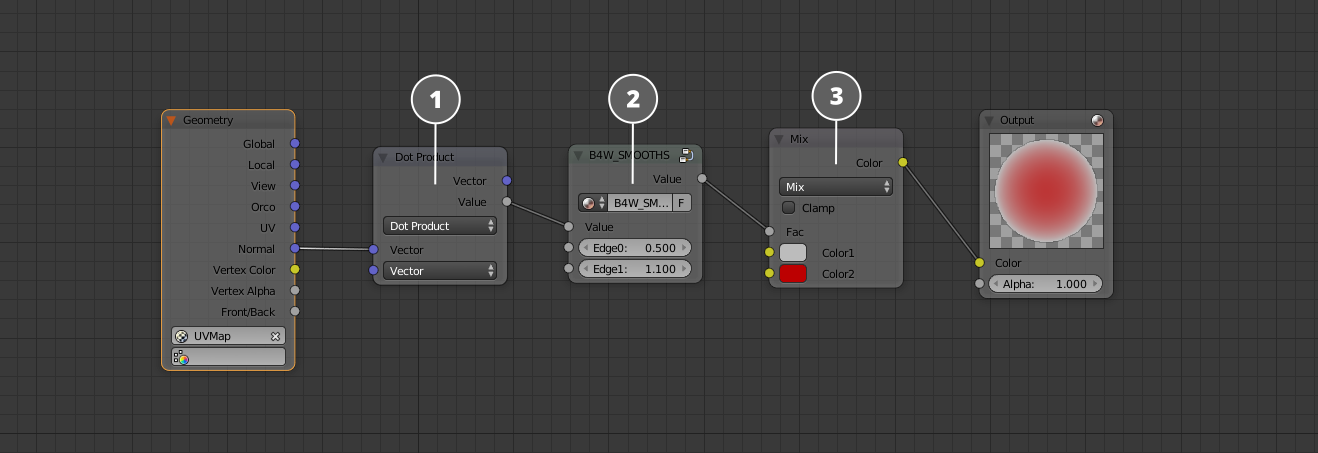This screenshot has width=1318, height=453.
Task: Click the white Color1 swatch
Action: (x=792, y=253)
